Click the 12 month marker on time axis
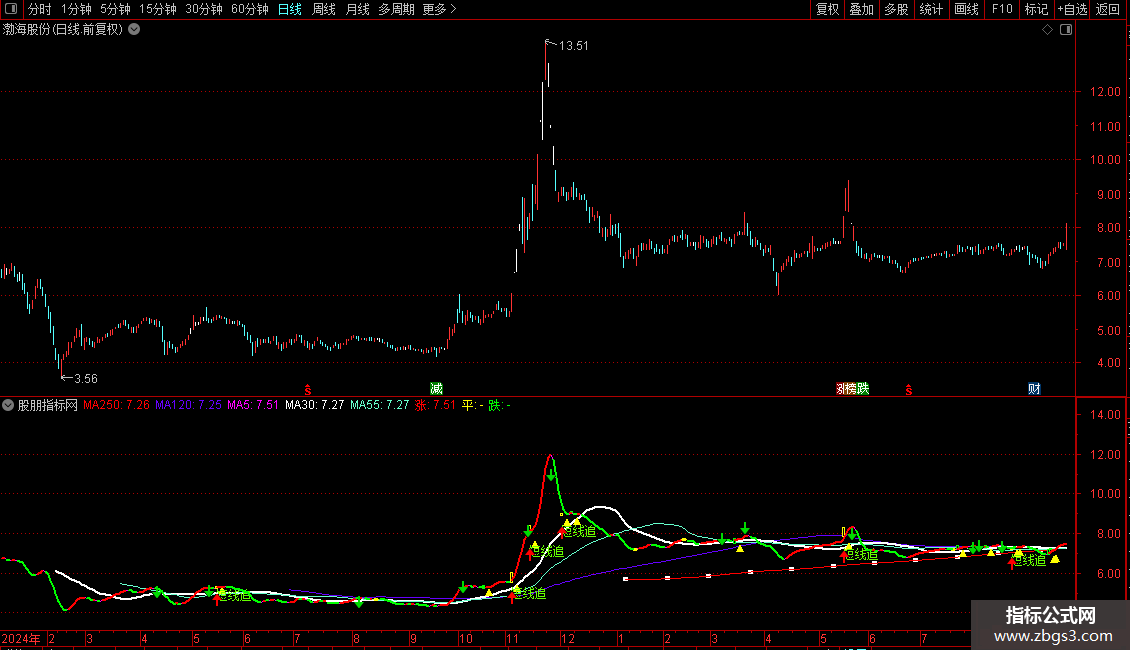This screenshot has height=650, width=1130. pyautogui.click(x=568, y=638)
